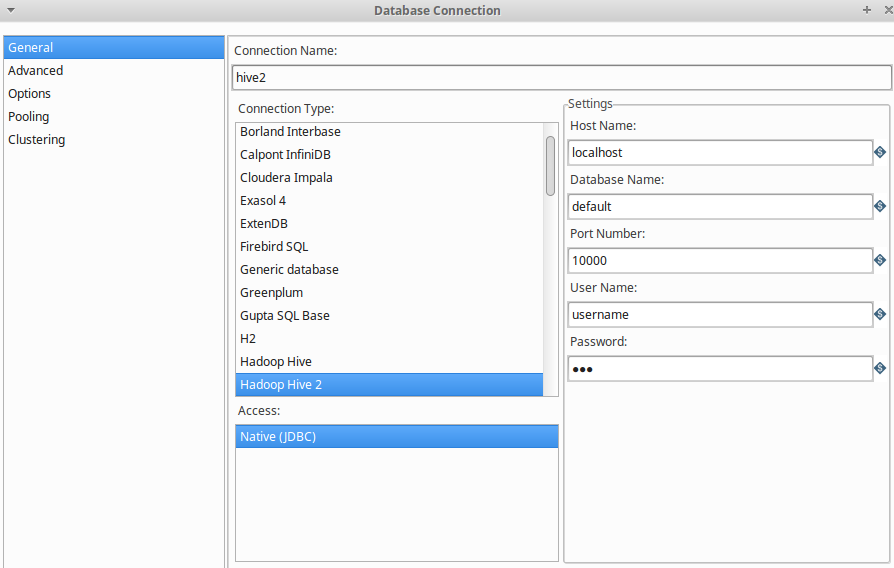
Task: Go to the Clustering section
Action: 114,140
